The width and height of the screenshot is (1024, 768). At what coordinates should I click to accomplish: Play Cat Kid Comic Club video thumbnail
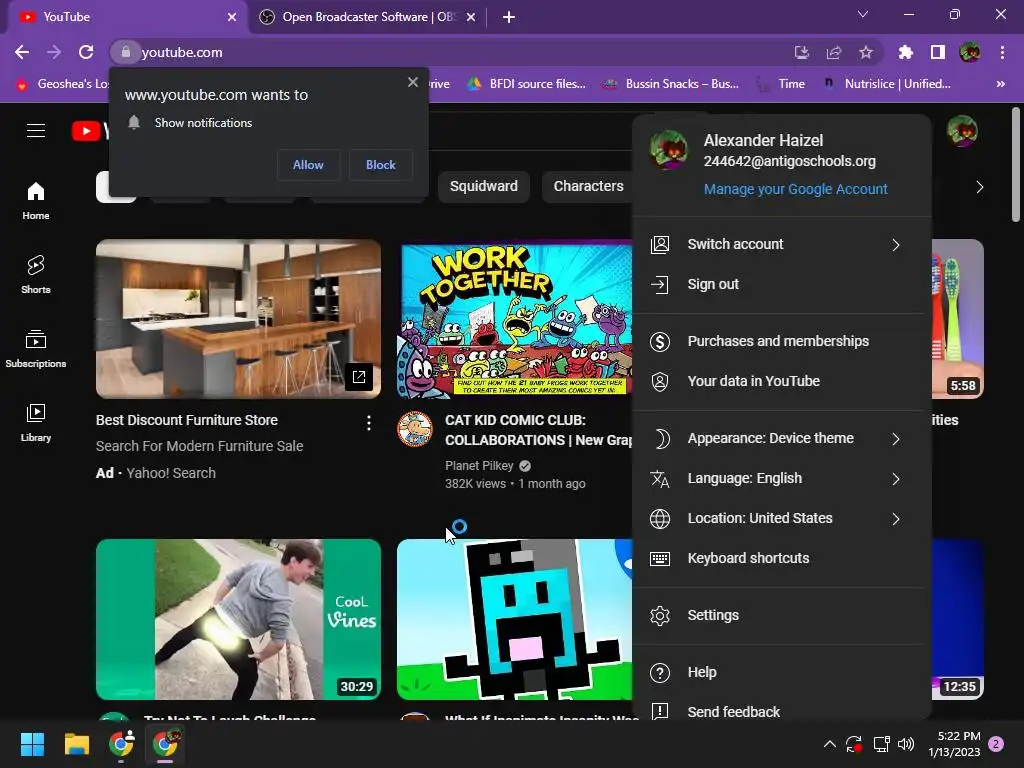click(x=515, y=319)
